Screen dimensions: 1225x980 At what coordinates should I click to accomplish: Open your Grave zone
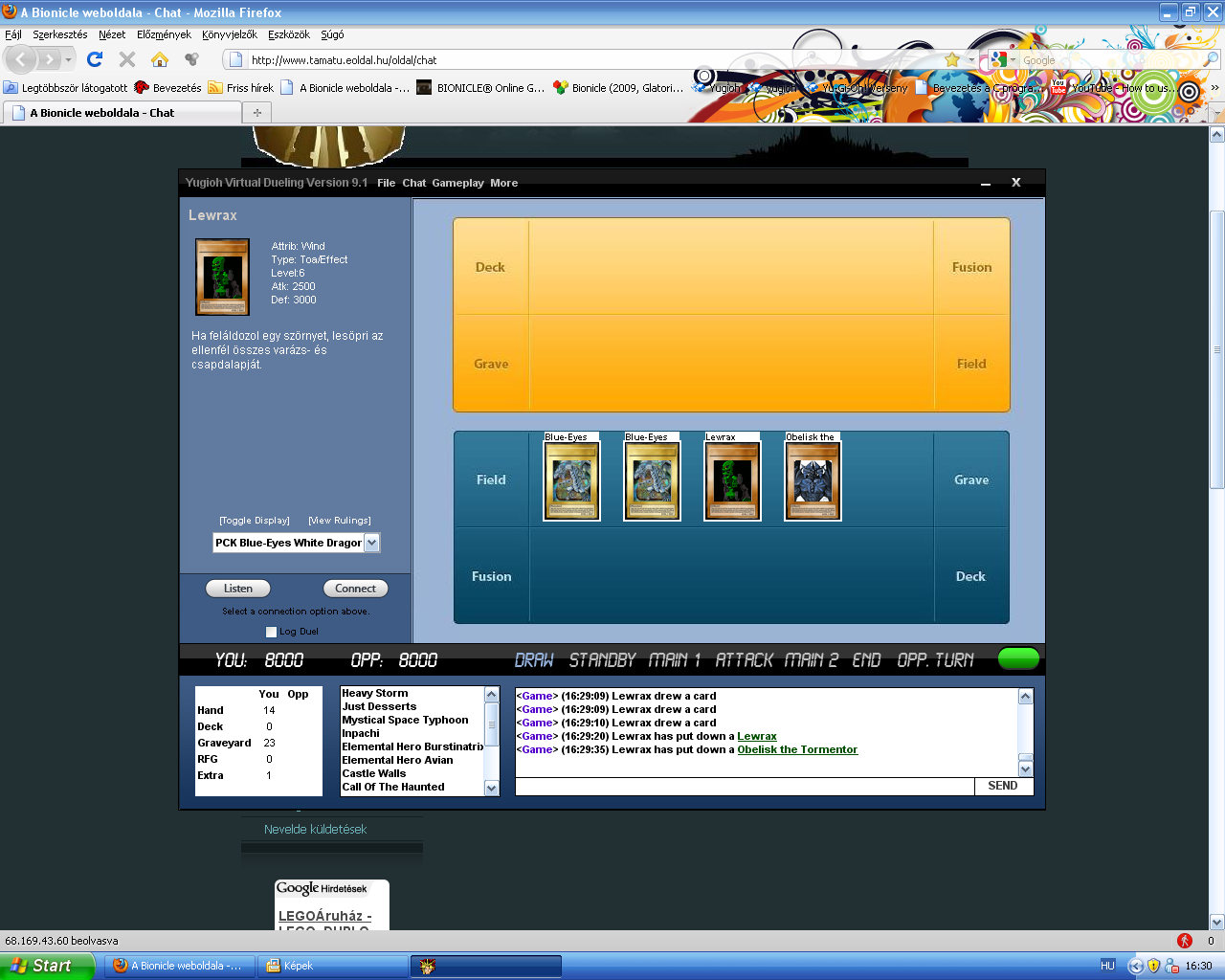tap(970, 479)
